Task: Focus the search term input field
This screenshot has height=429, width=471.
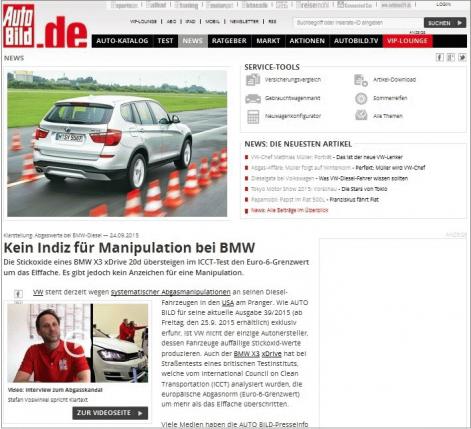Action: point(358,23)
